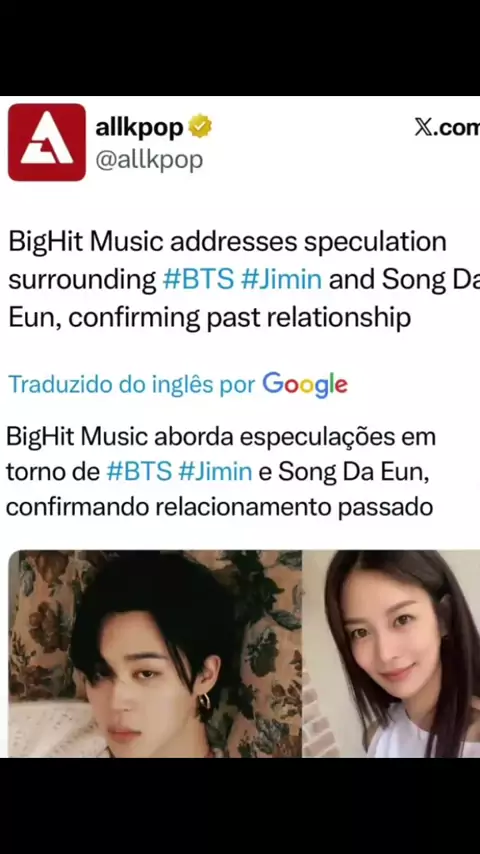Select #Jimin hashtag in the Portuguese translation
480x854 pixels.
215,472
